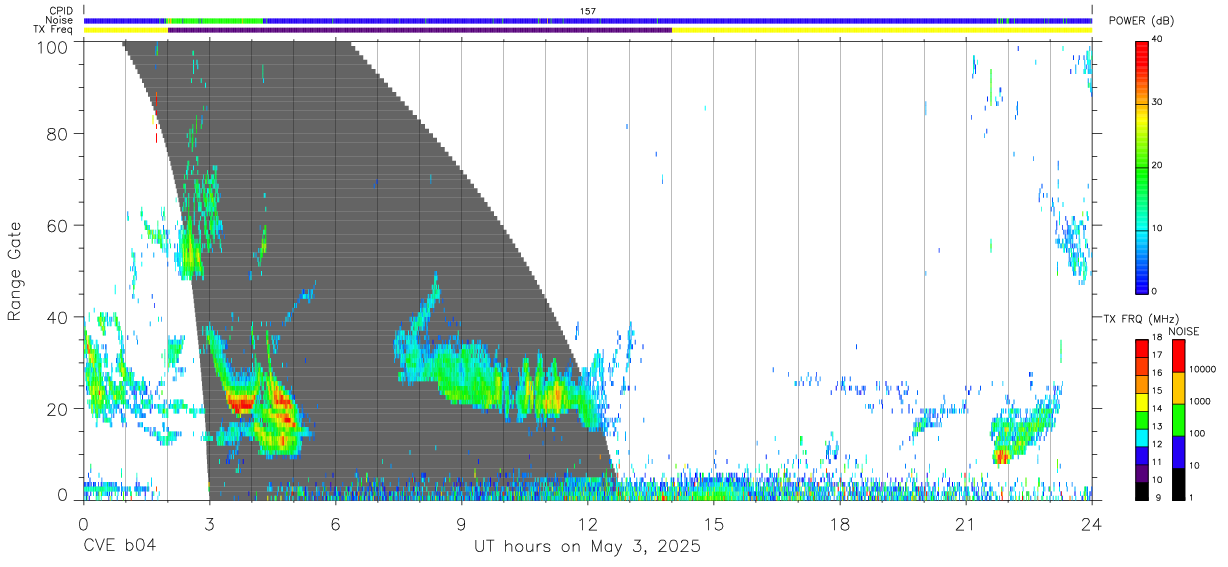
Task: Click x-axis hour label '15'
Action: coord(713,524)
